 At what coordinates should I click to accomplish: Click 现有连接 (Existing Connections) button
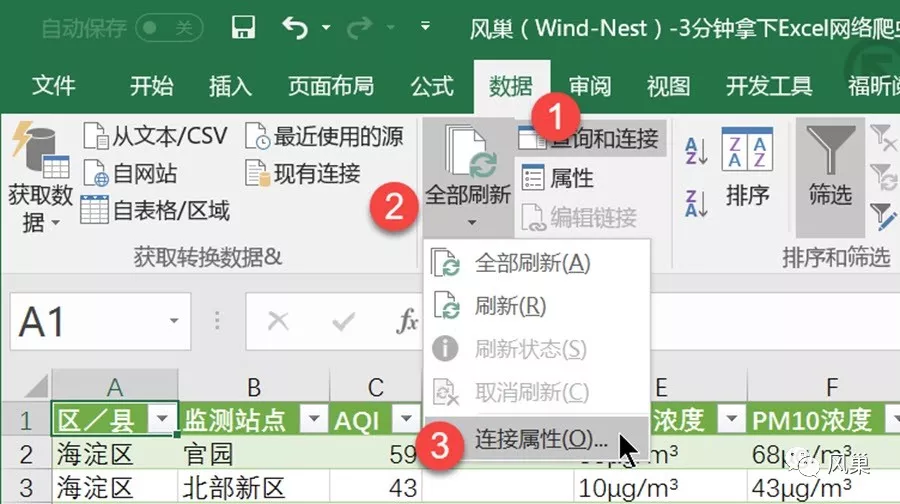pyautogui.click(x=302, y=173)
